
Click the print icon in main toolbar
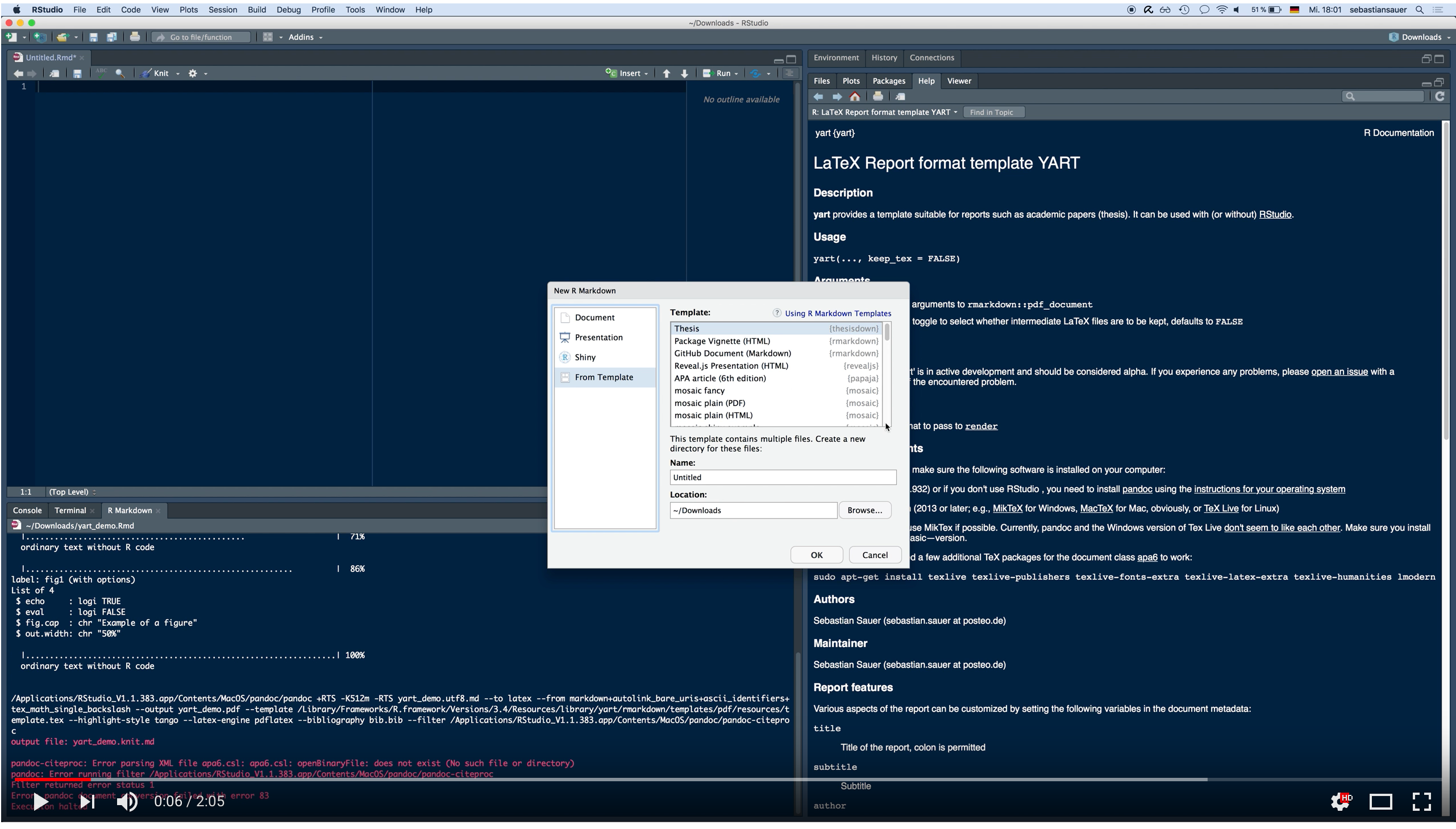[135, 38]
